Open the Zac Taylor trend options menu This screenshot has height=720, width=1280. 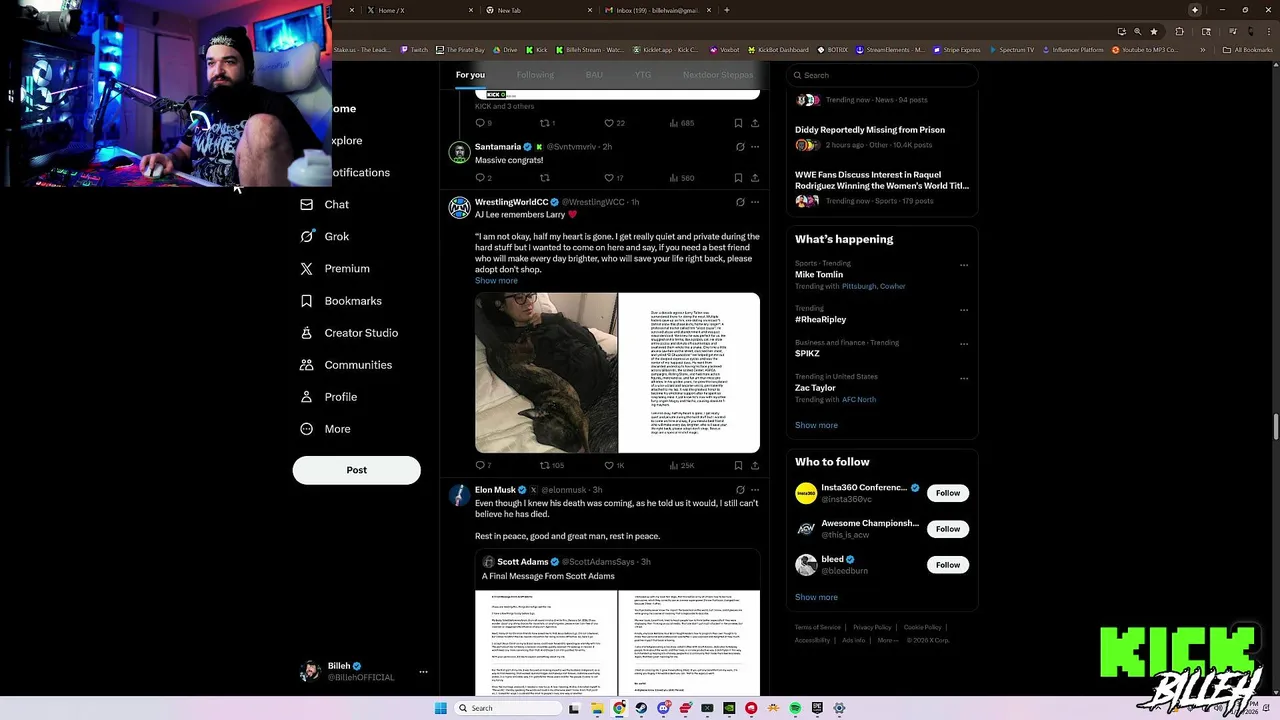[x=964, y=378]
